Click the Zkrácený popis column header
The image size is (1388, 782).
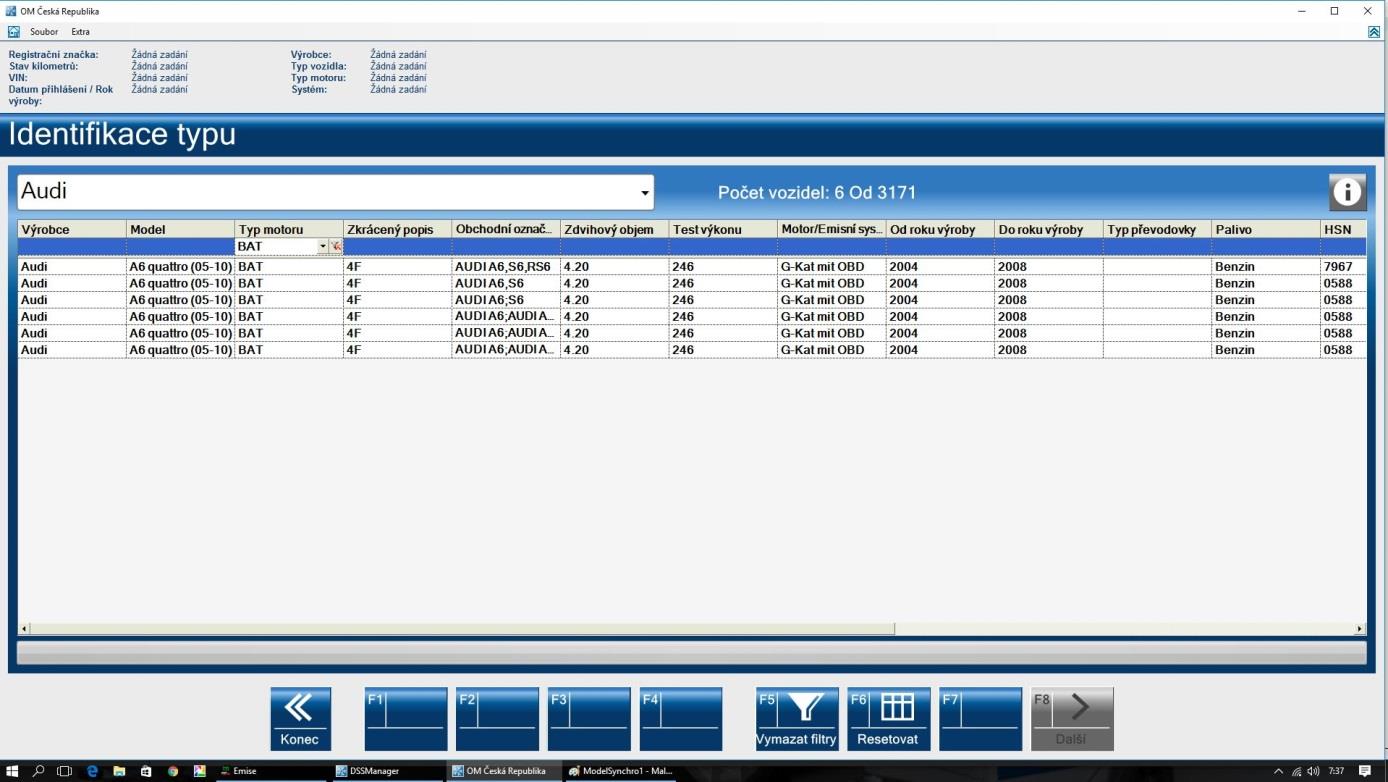tap(397, 229)
